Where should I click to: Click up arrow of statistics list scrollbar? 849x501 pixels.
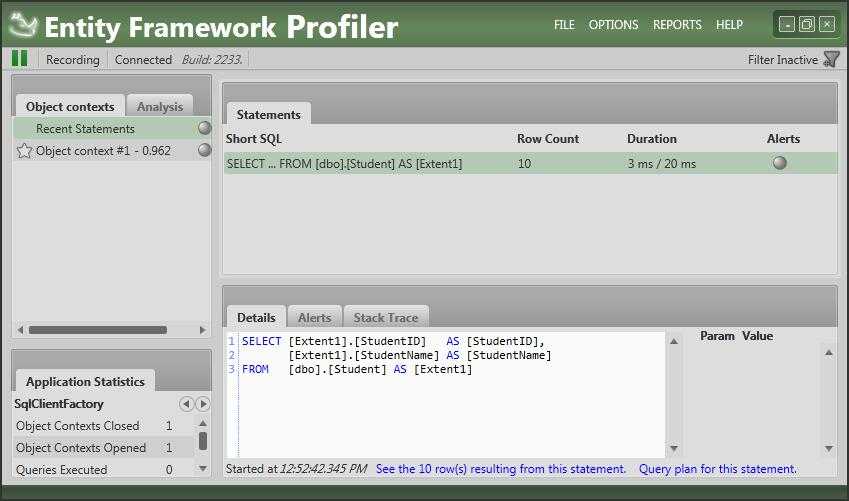pyautogui.click(x=203, y=423)
